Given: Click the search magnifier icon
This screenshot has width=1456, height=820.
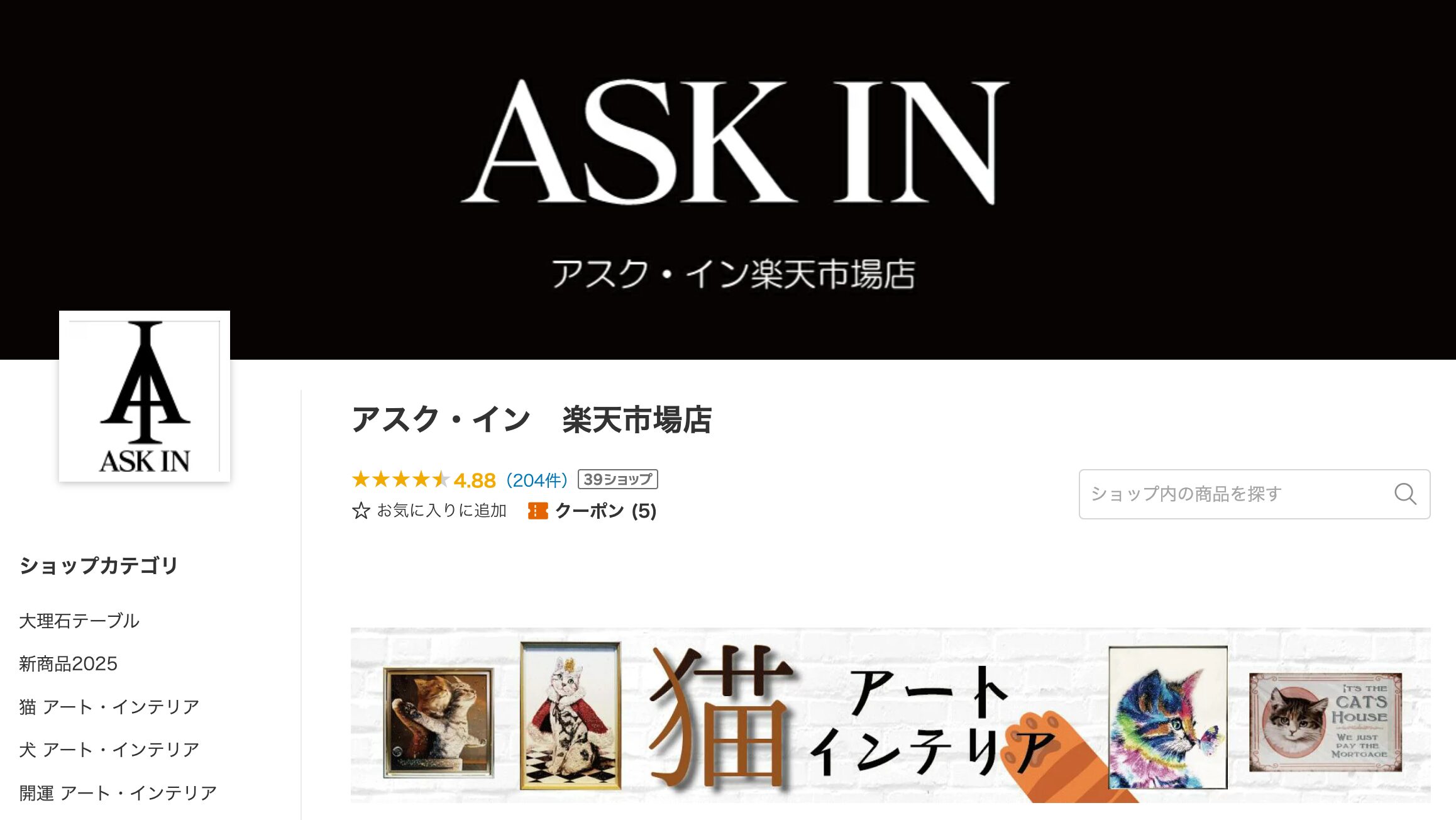Looking at the screenshot, I should (x=1405, y=494).
